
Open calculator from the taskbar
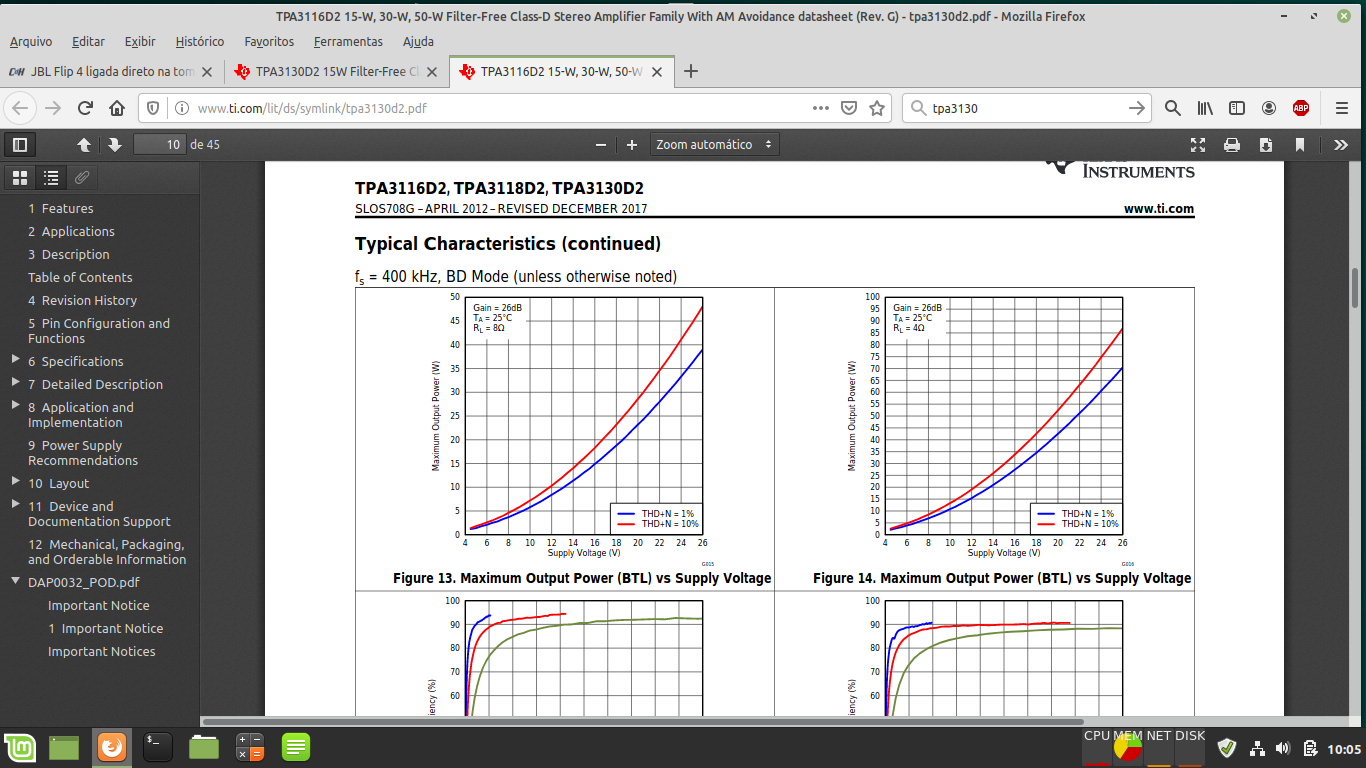tap(250, 747)
